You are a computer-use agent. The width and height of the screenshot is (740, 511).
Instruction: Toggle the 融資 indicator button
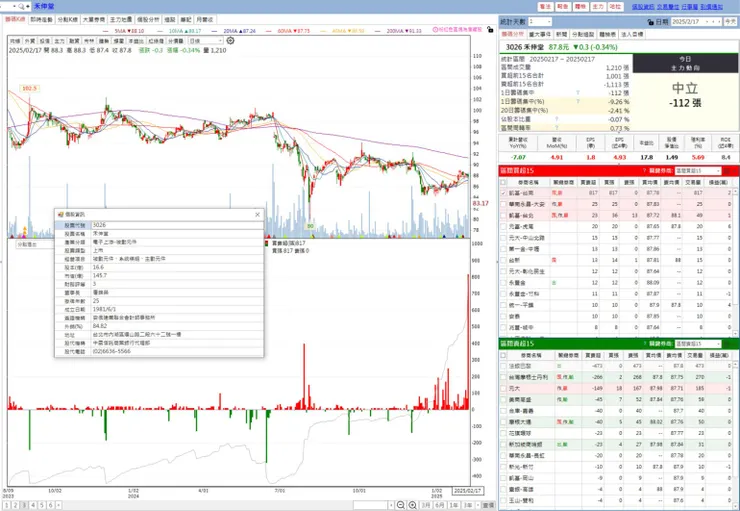click(74, 41)
